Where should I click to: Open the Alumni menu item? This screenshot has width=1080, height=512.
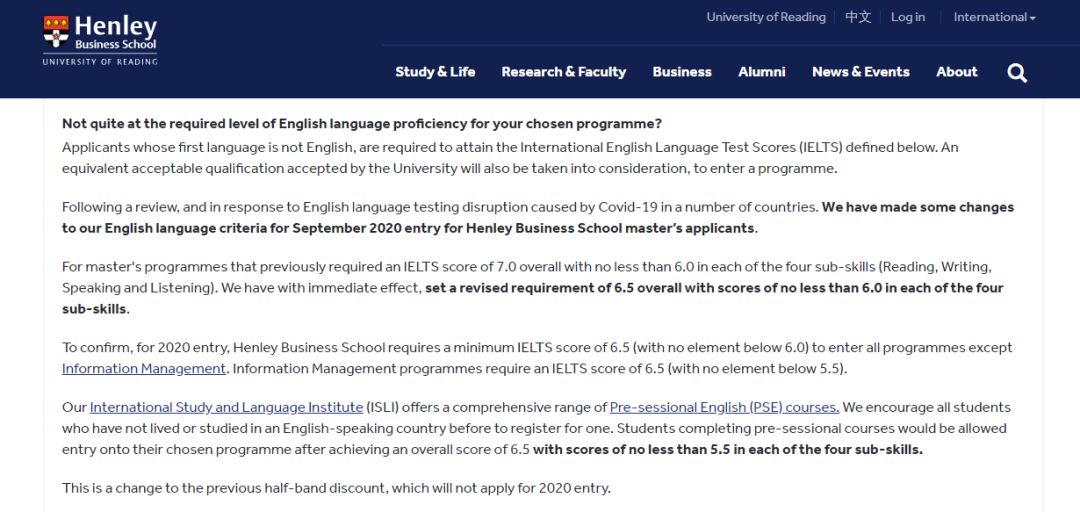coord(761,72)
